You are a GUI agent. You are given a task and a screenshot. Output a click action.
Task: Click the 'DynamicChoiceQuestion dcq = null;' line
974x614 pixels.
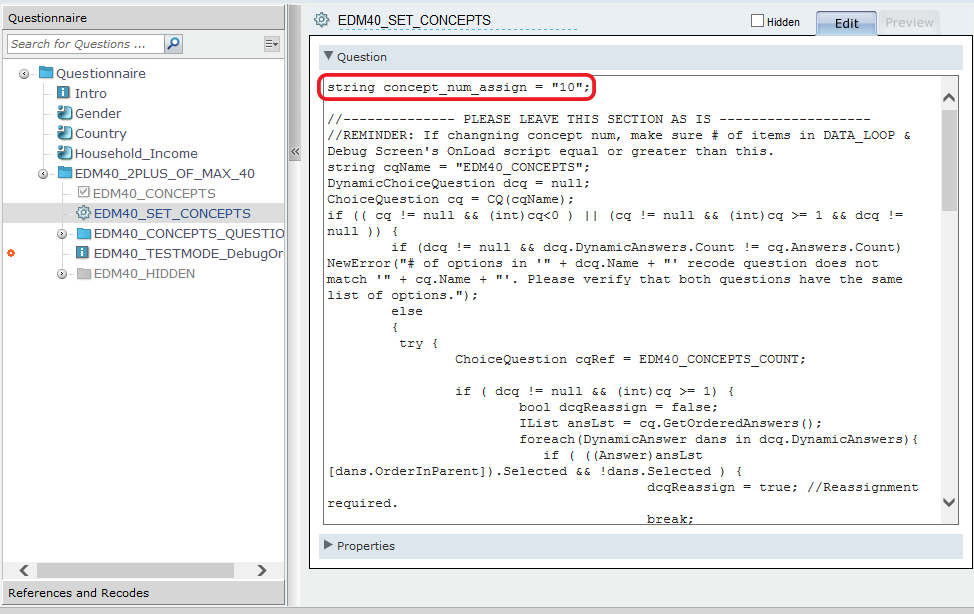pyautogui.click(x=458, y=183)
